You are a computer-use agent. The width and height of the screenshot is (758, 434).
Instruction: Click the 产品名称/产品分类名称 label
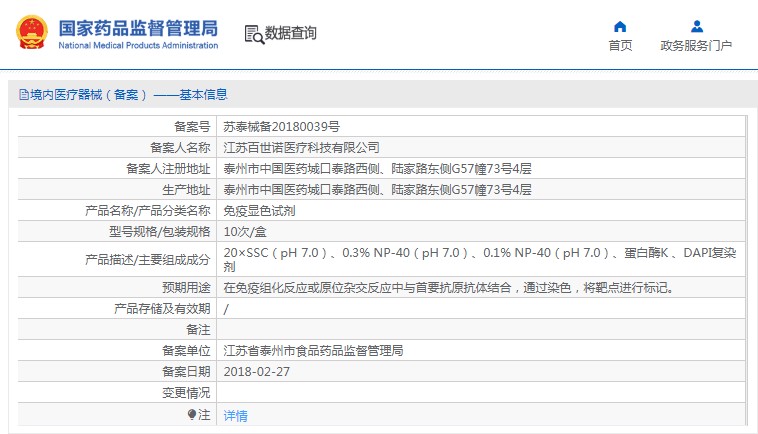point(148,211)
